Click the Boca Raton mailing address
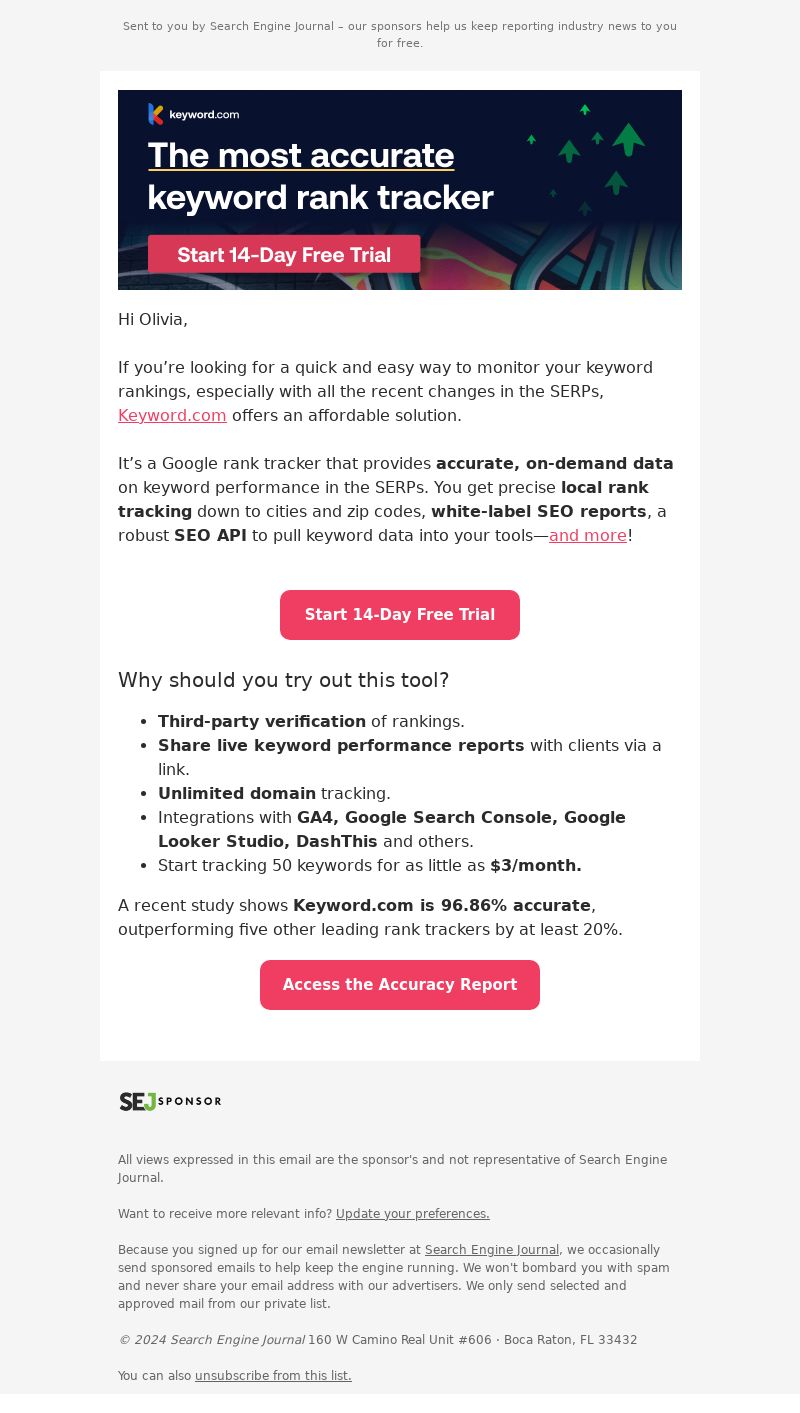This screenshot has height=1413, width=800. (473, 1339)
